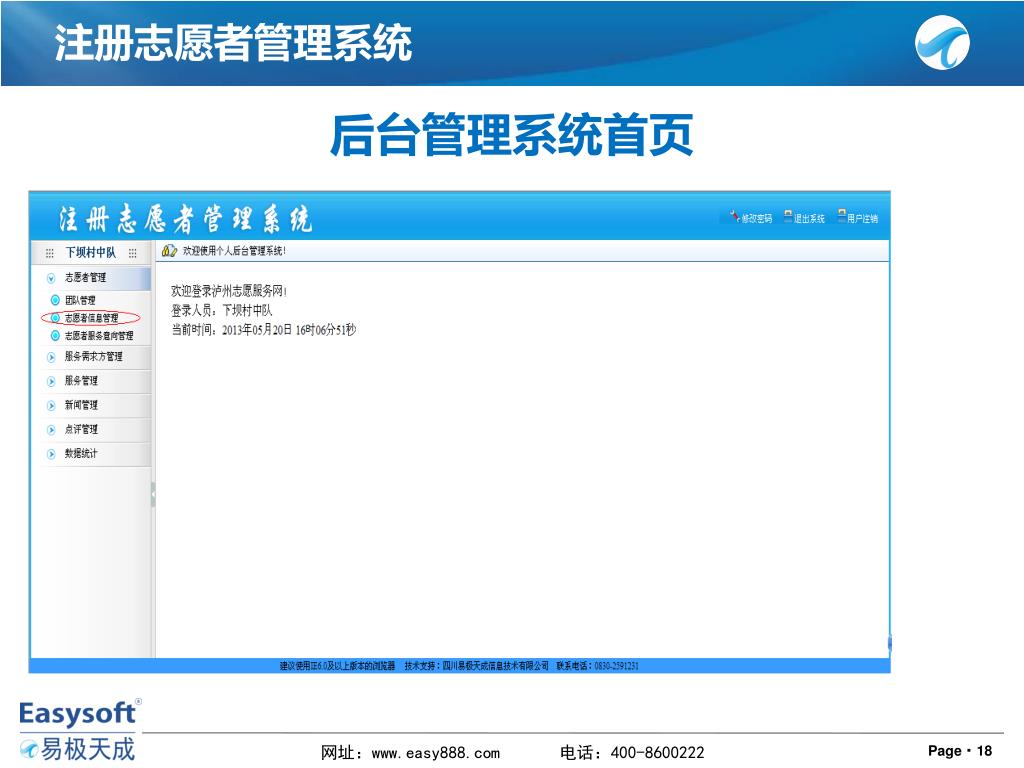
Task: Click the 欢迎登录泸州志愿服务网 text
Action: click(229, 291)
